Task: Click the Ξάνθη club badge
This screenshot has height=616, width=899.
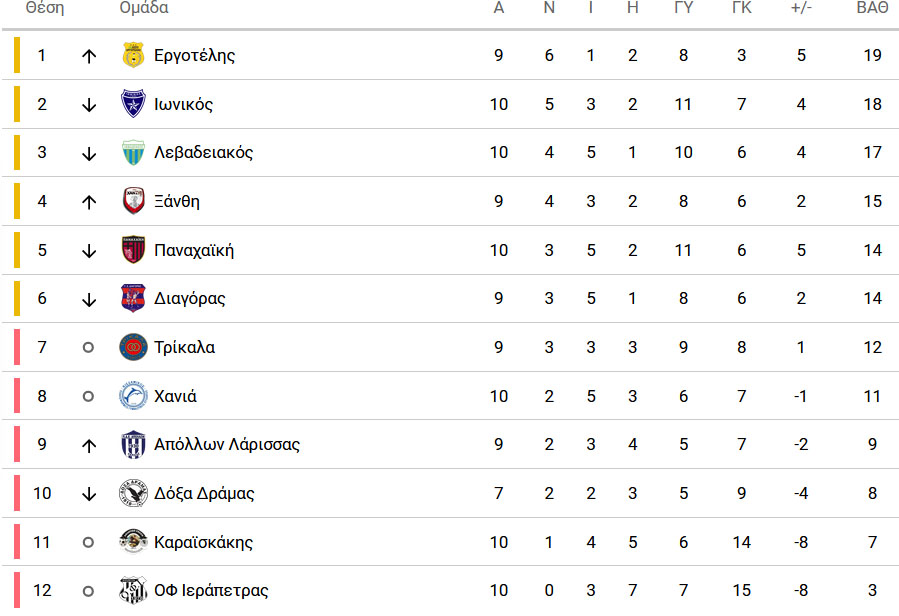Action: [133, 201]
